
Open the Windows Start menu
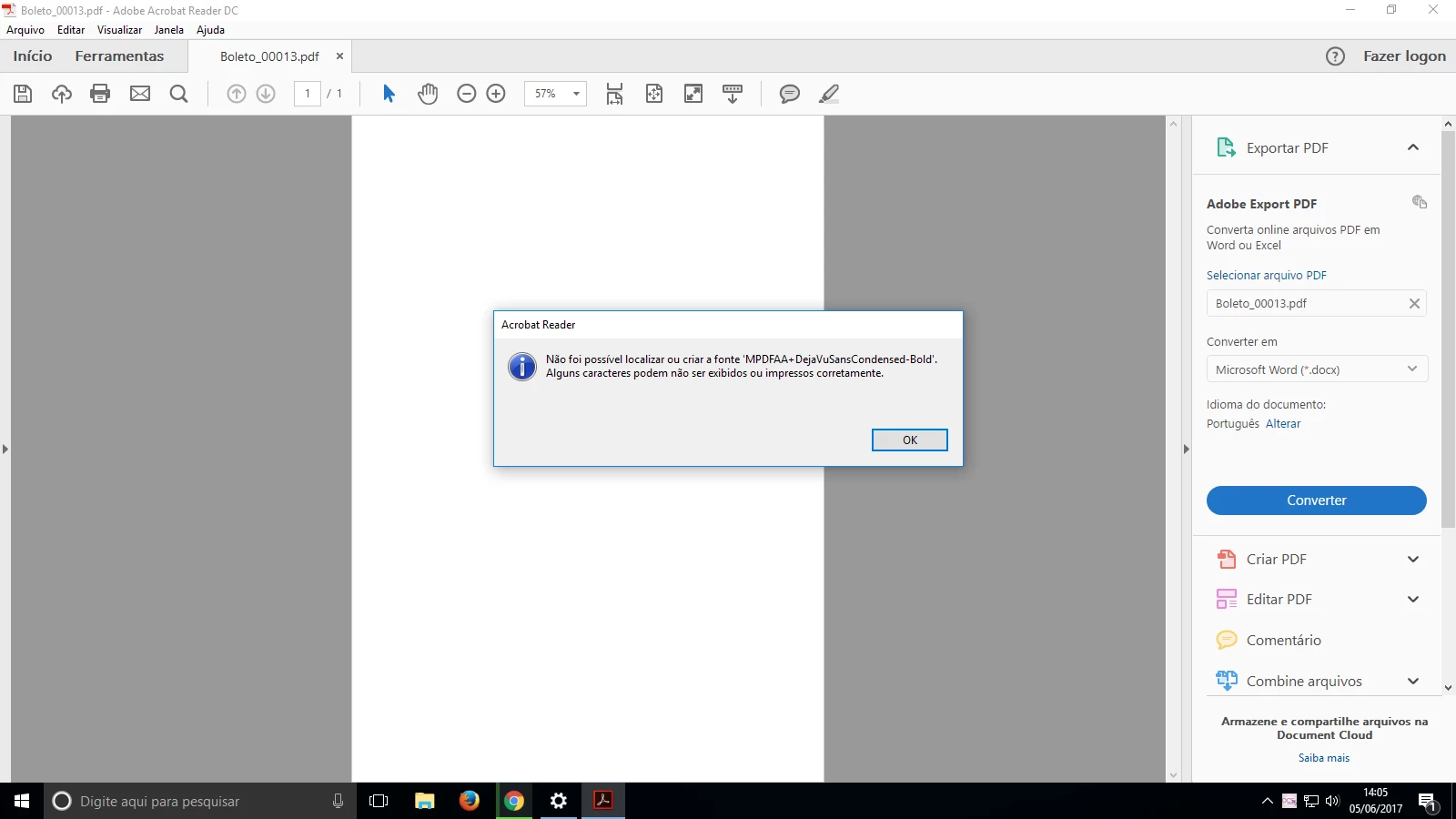[x=22, y=801]
